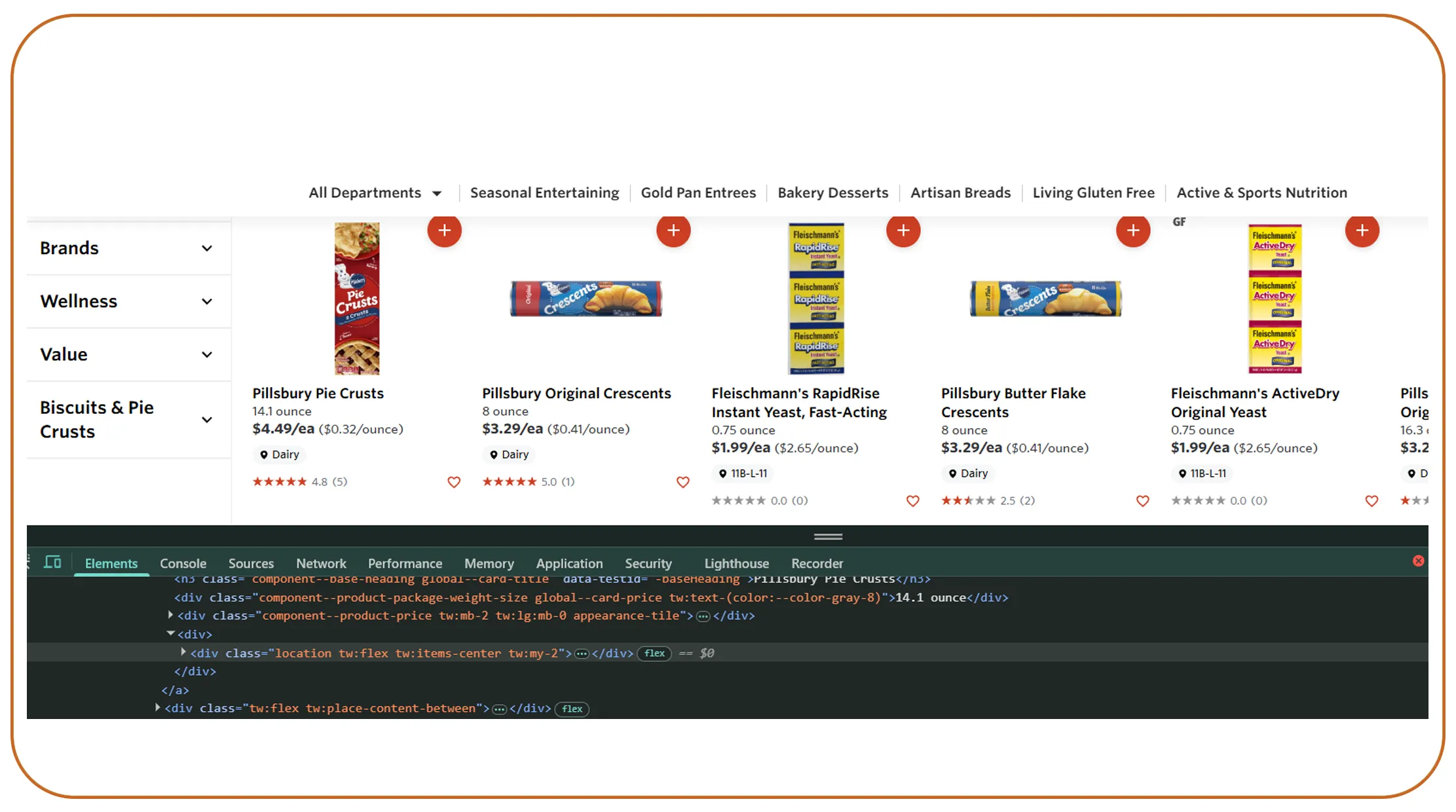
Task: Click the Butter Flake Crescents product image
Action: pos(1045,299)
